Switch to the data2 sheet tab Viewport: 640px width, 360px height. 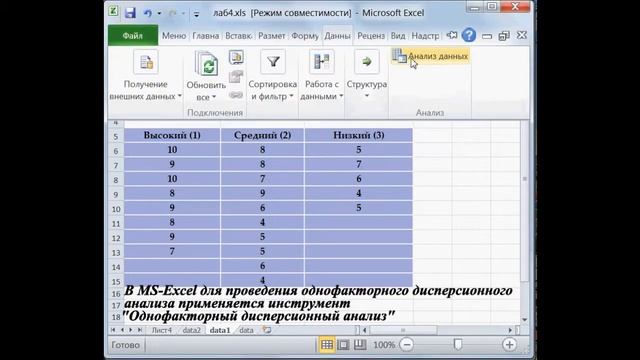tap(191, 330)
